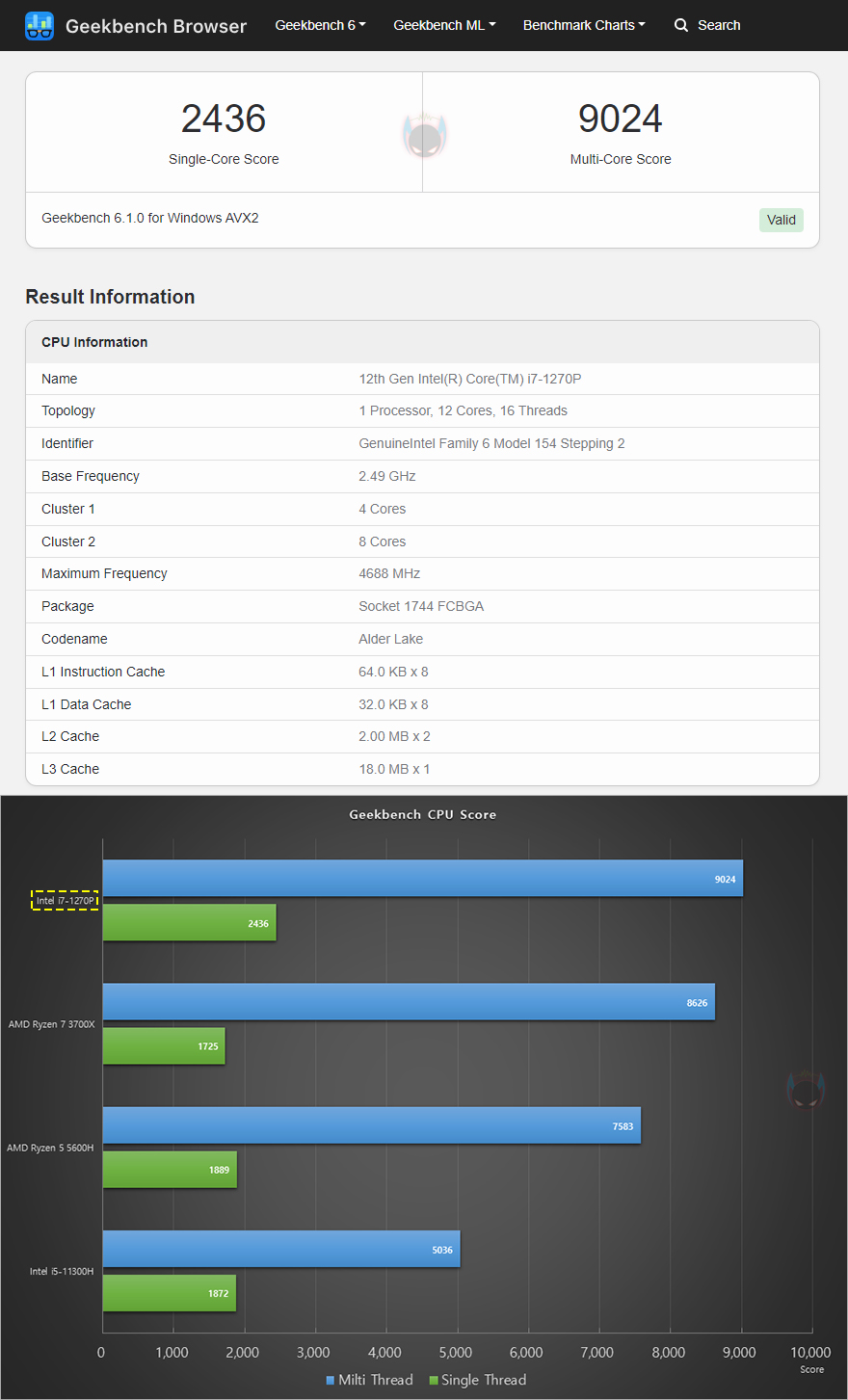Click the Intel i7-1270P blue 9024 bar
The image size is (848, 1400).
click(423, 879)
